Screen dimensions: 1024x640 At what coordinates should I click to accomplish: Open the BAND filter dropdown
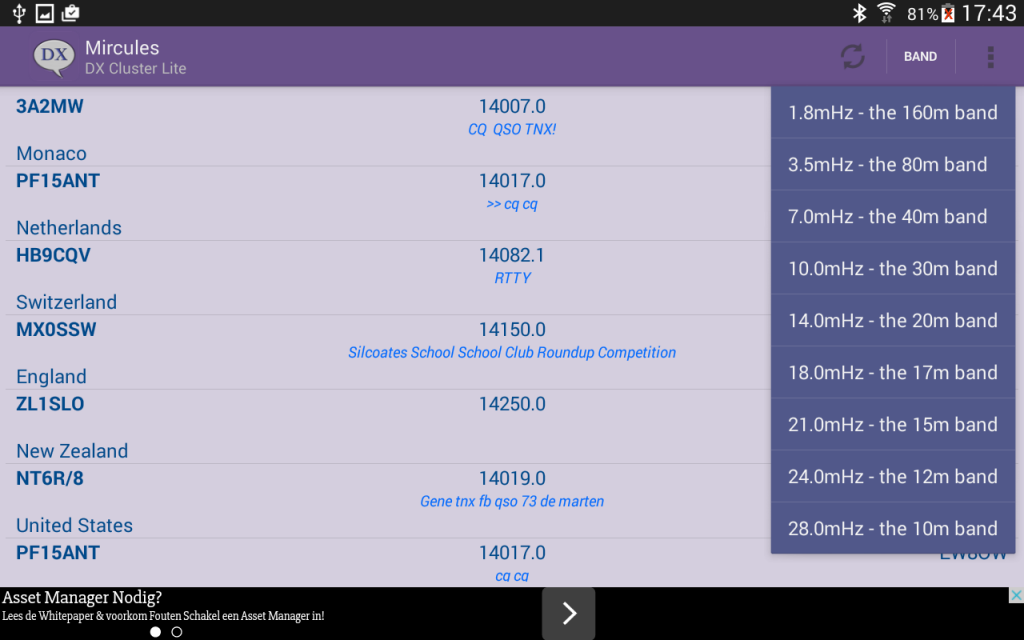pyautogui.click(x=920, y=57)
